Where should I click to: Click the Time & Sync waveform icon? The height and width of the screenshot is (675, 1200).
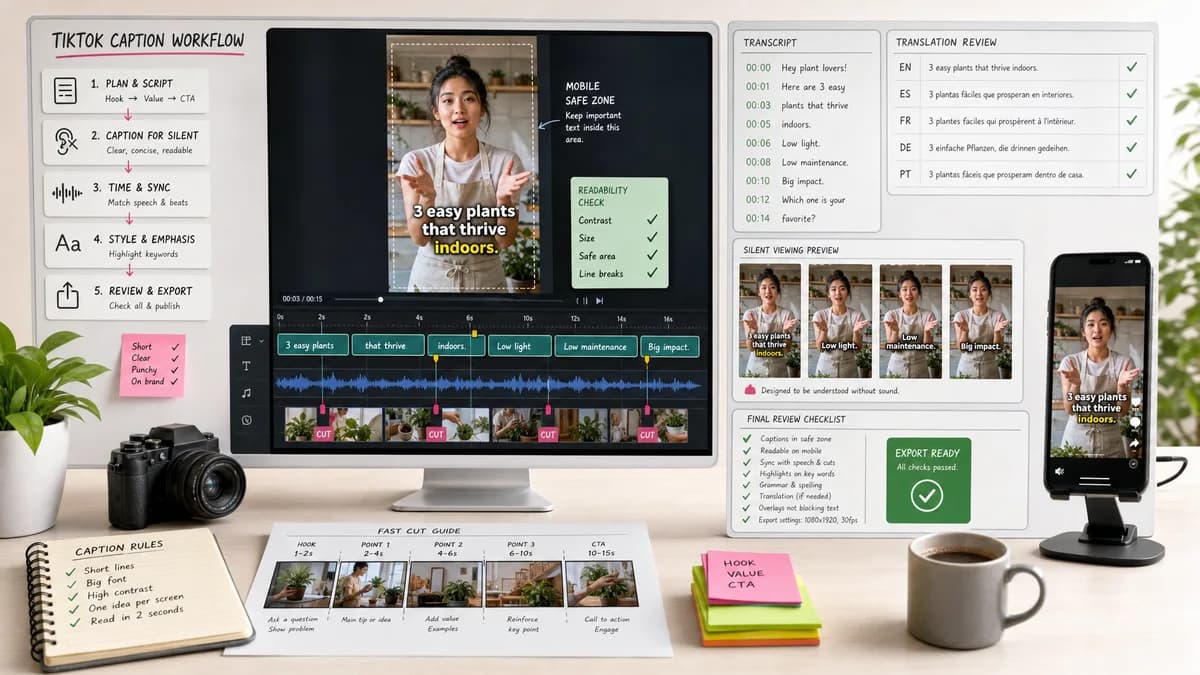[66, 194]
